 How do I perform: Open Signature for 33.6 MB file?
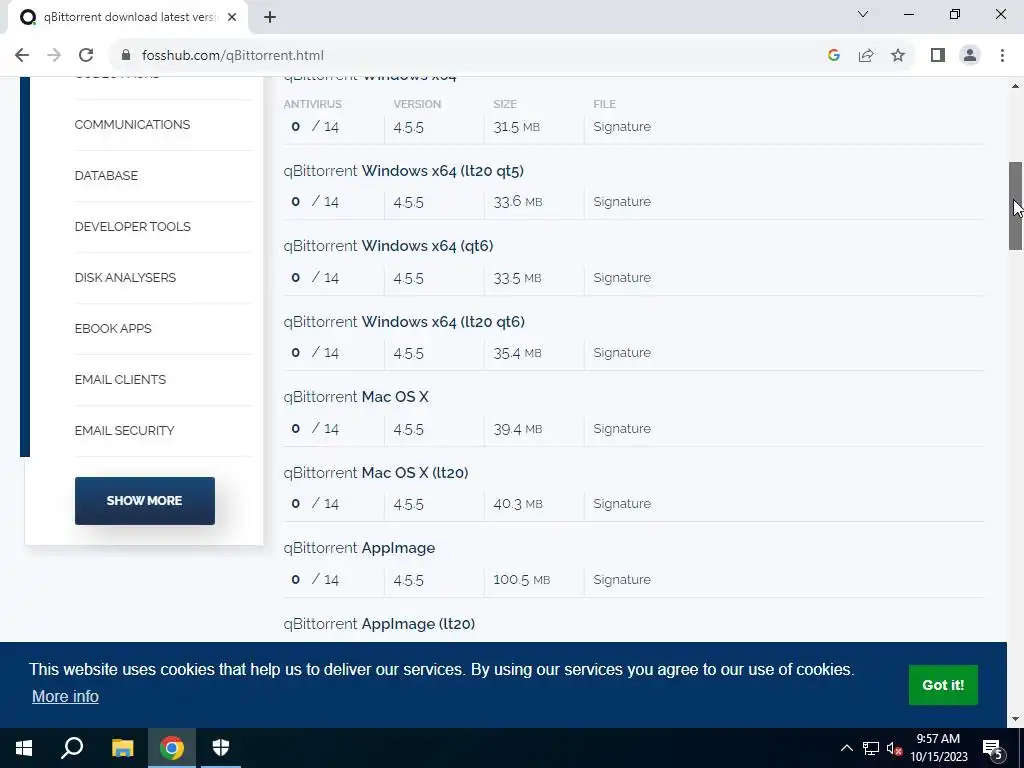coord(622,202)
